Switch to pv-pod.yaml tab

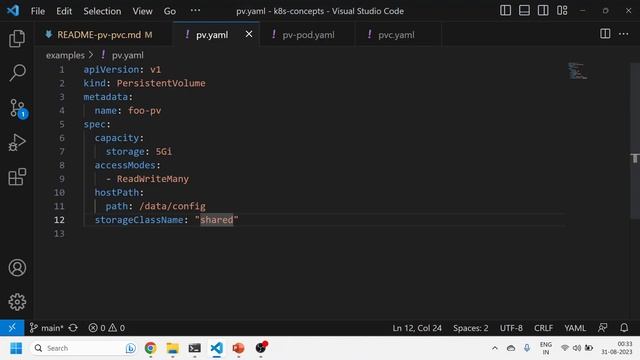[x=307, y=35]
